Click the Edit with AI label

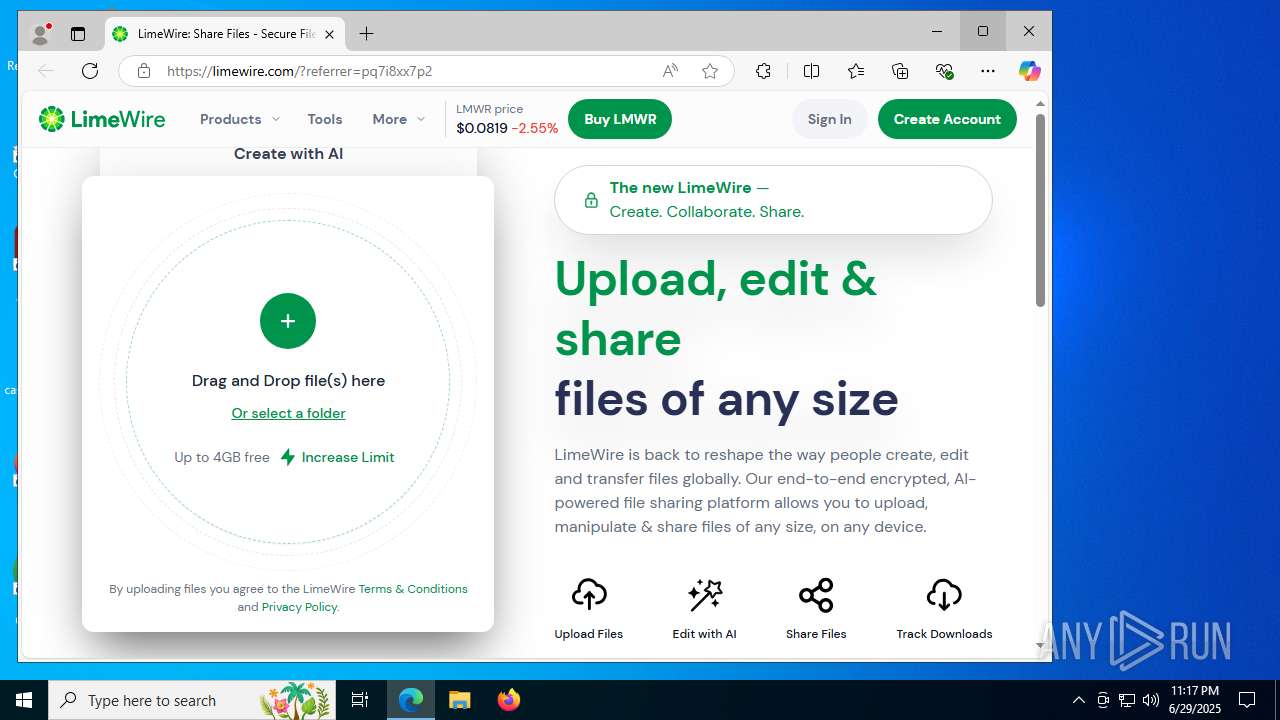point(705,634)
